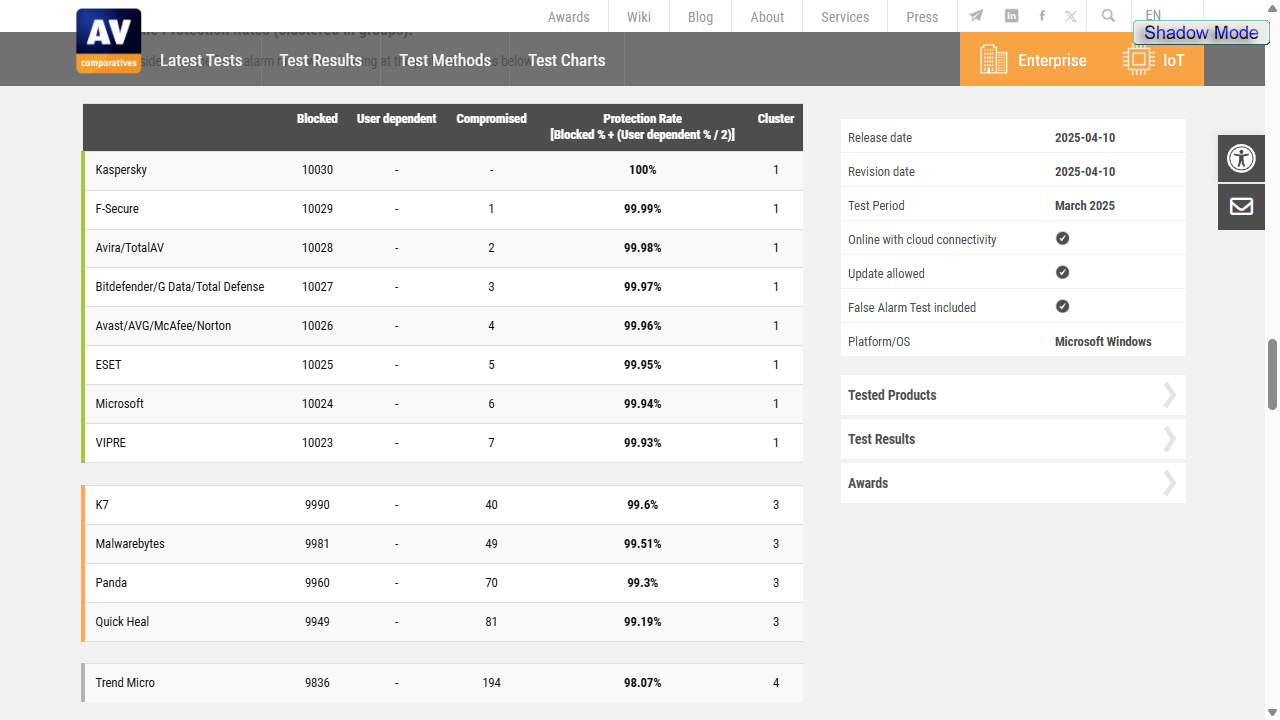
Task: Click the Telegram icon in top bar
Action: point(976,16)
